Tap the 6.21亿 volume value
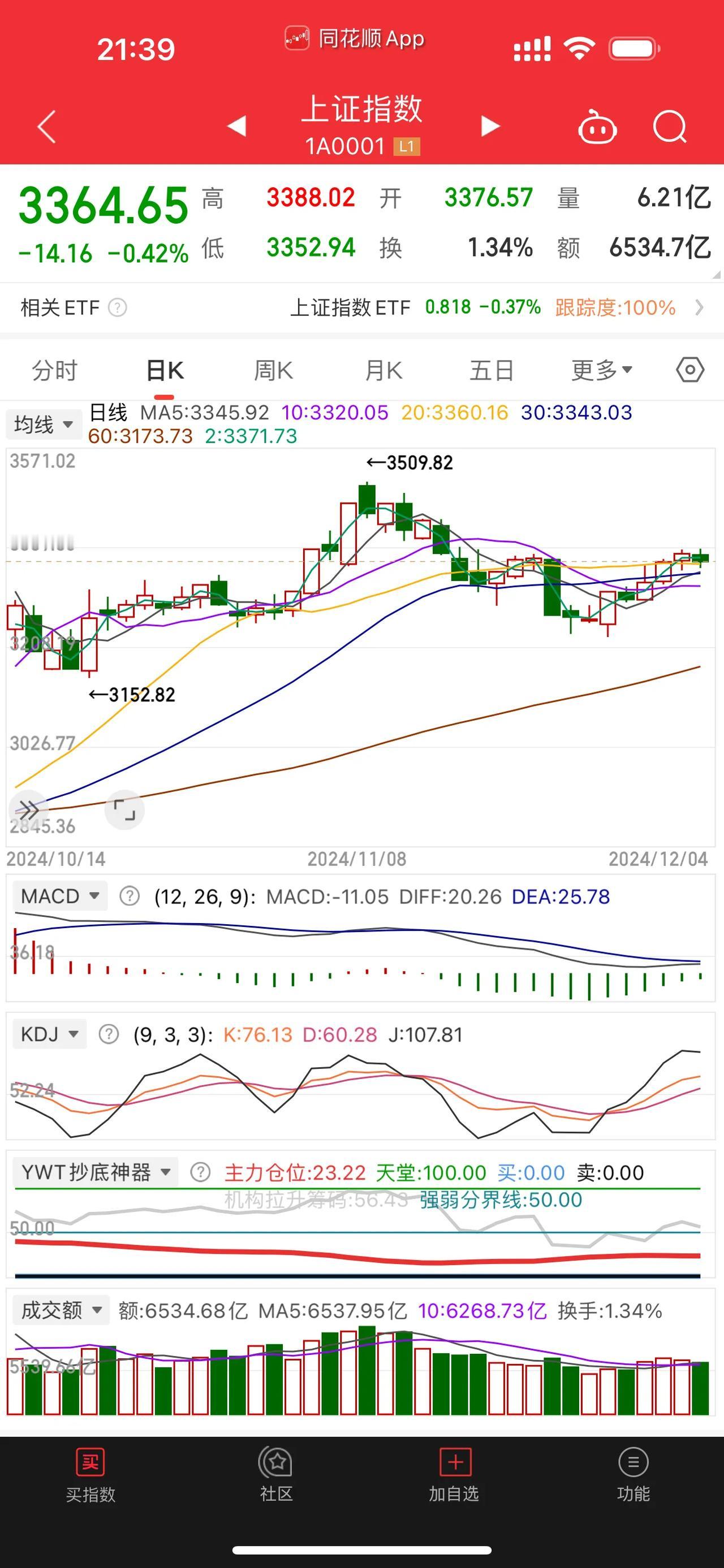This screenshot has width=724, height=1568. point(674,198)
